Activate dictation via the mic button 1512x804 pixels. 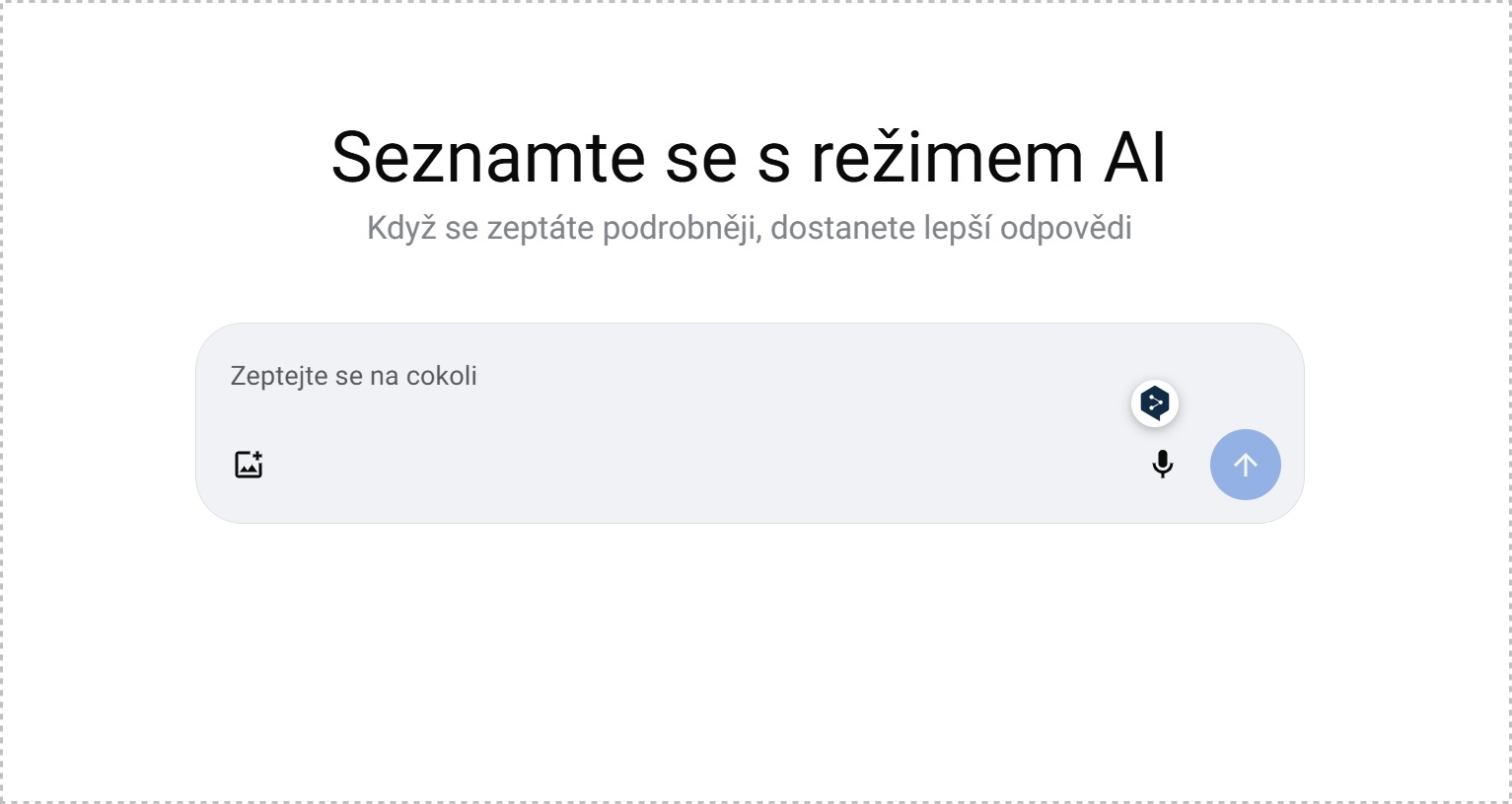[x=1163, y=465]
